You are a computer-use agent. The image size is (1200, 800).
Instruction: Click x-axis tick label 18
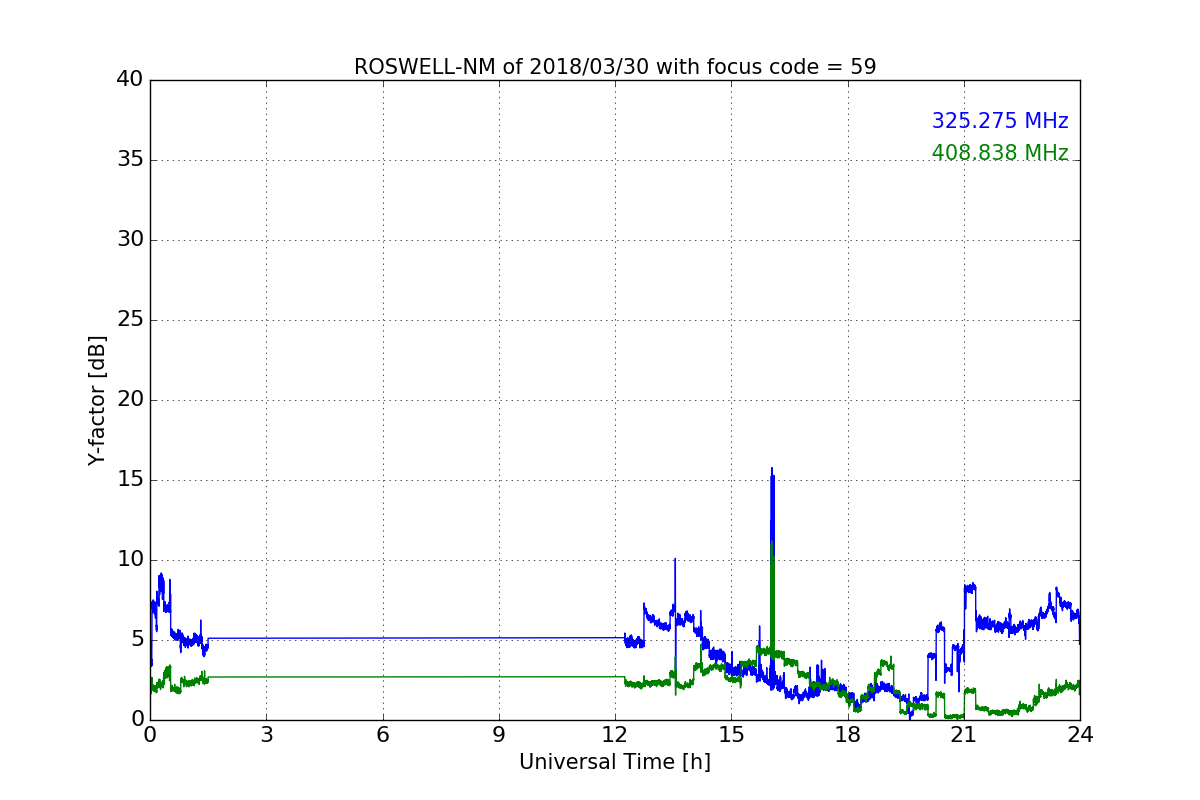(x=848, y=735)
